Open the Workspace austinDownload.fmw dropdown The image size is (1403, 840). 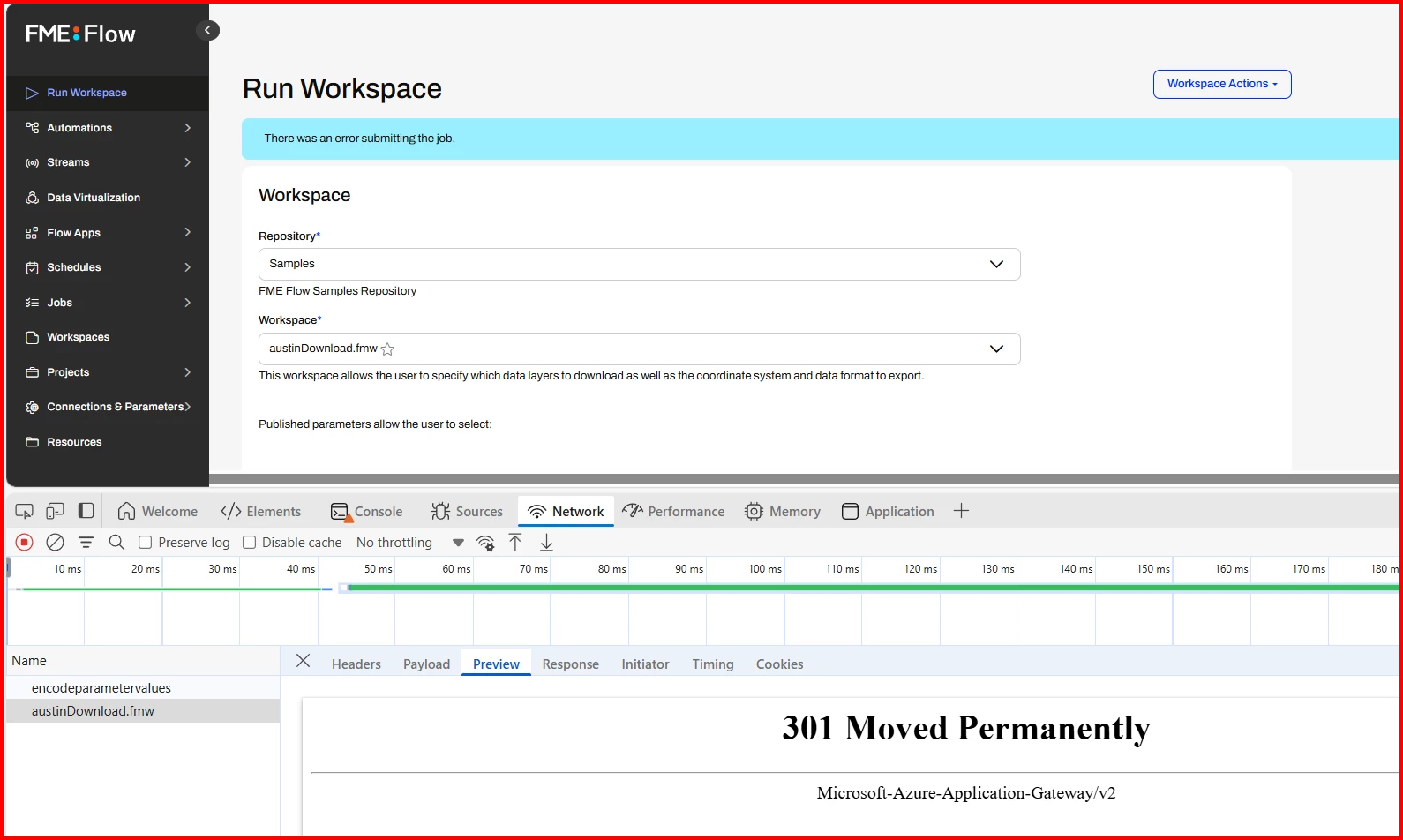[639, 349]
